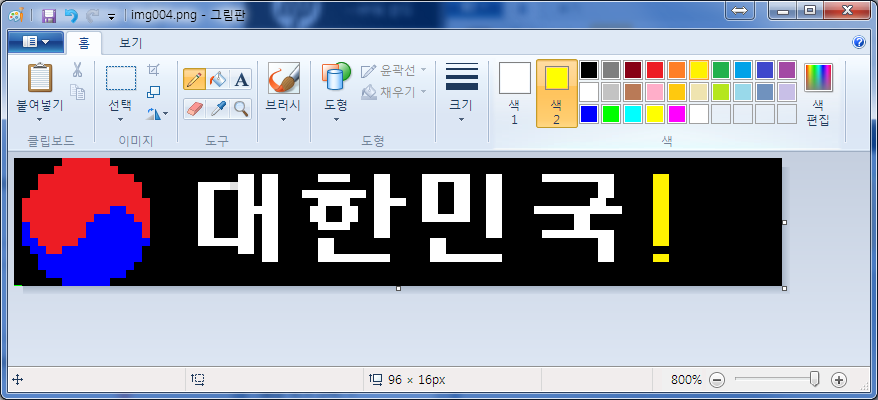Pick the purple swatch in top row
This screenshot has height=400, width=878.
point(787,70)
